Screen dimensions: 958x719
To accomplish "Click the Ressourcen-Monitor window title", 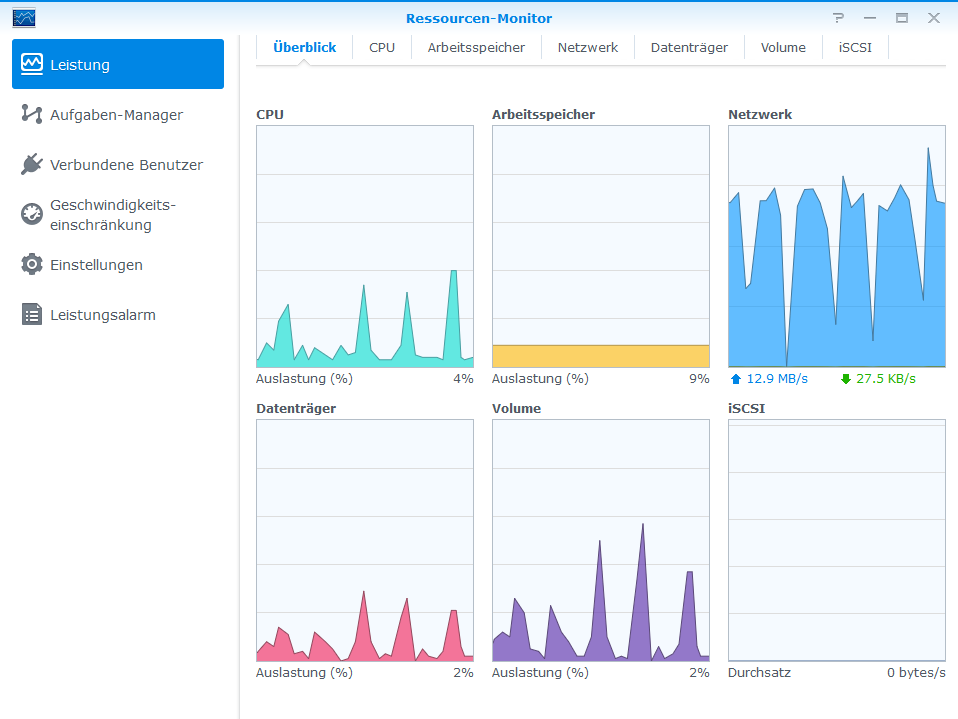I will pos(479,18).
